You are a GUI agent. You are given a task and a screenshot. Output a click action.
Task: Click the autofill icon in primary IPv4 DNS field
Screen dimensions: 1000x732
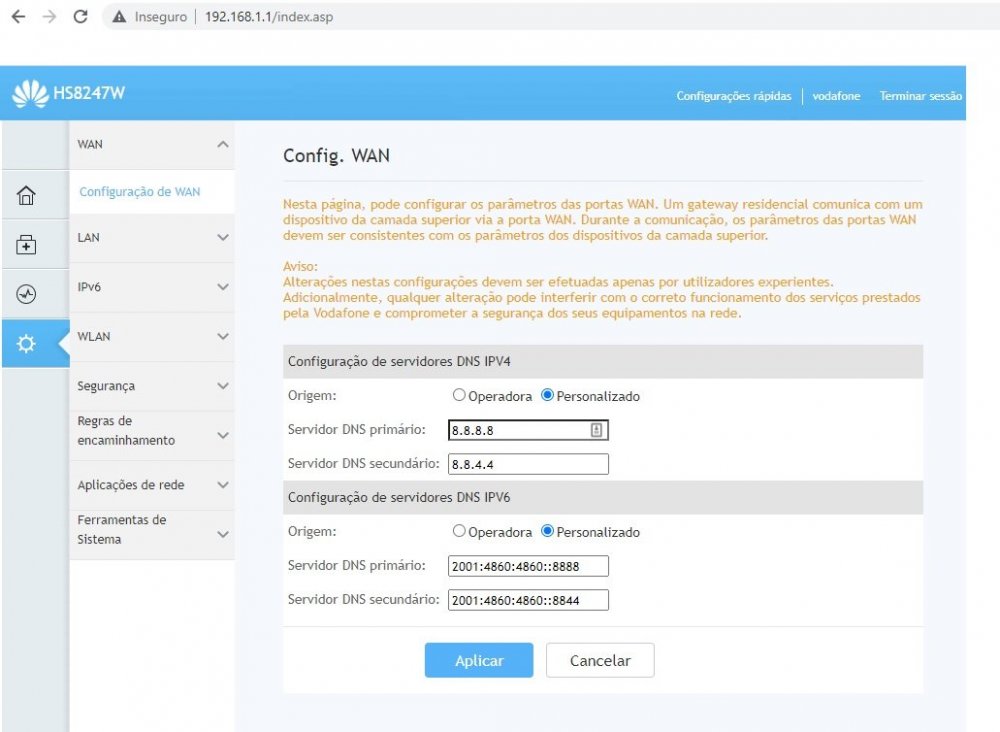coord(596,430)
